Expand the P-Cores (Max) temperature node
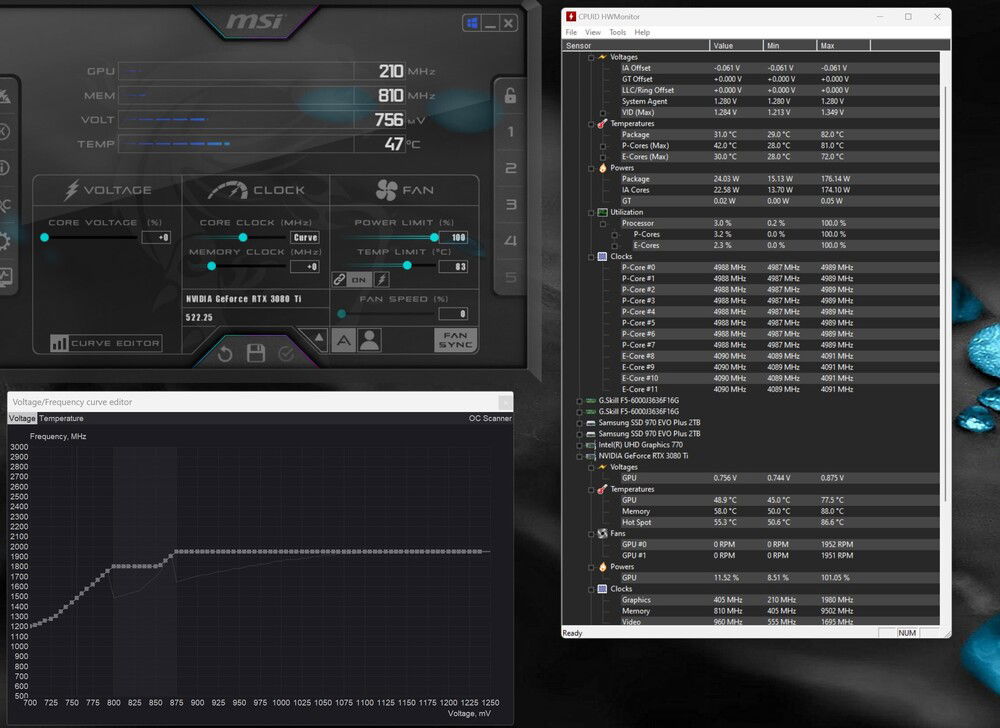 [603, 146]
